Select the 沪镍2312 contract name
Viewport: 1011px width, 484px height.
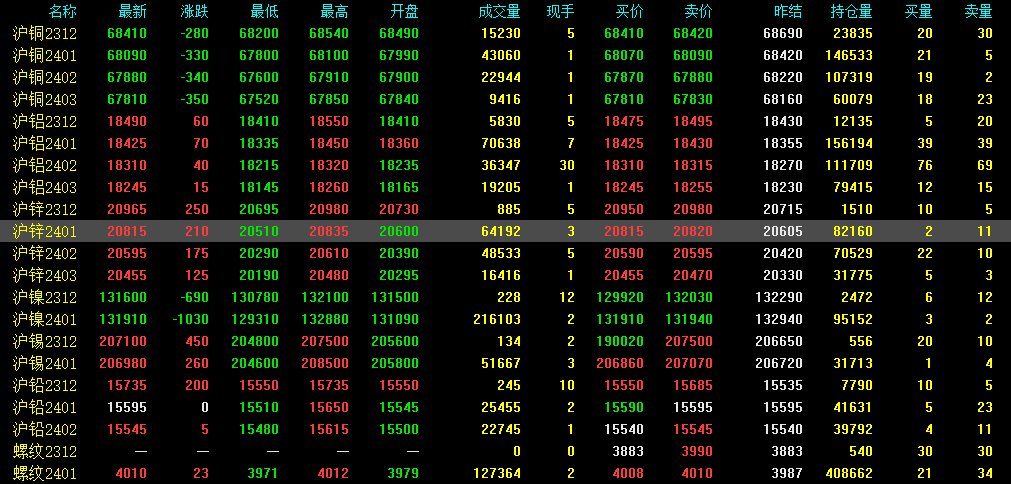tap(45, 298)
